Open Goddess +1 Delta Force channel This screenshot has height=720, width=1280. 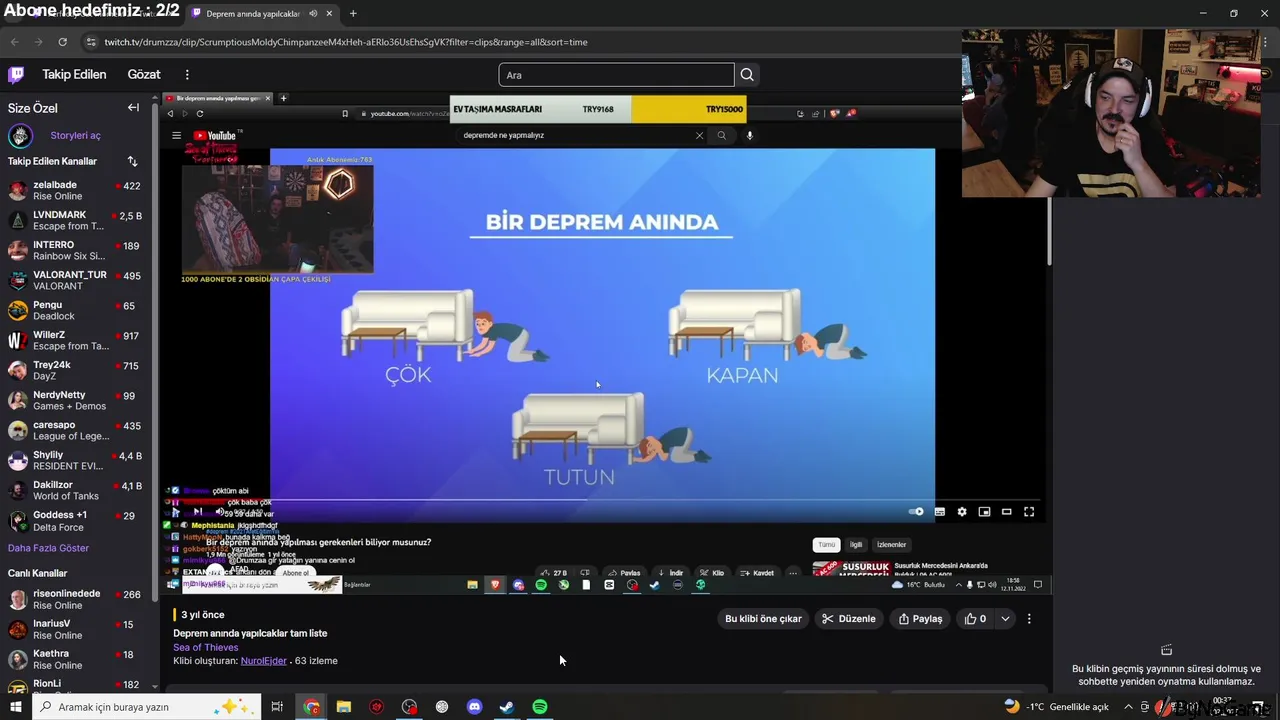76,521
